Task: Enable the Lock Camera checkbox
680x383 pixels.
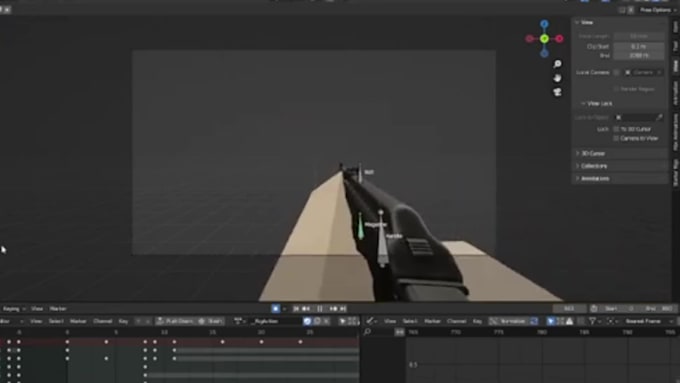Action: click(x=616, y=72)
